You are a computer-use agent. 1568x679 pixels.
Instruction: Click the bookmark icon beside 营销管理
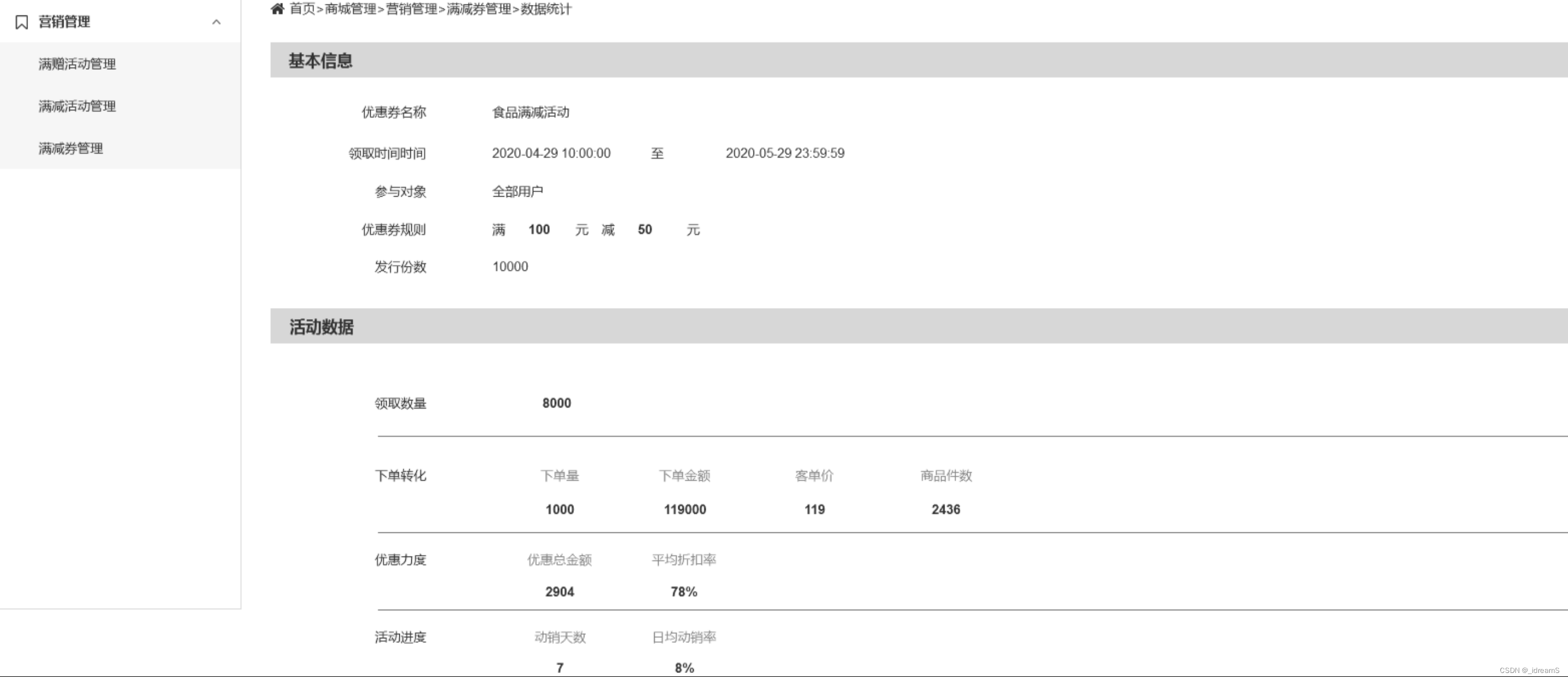click(21, 23)
